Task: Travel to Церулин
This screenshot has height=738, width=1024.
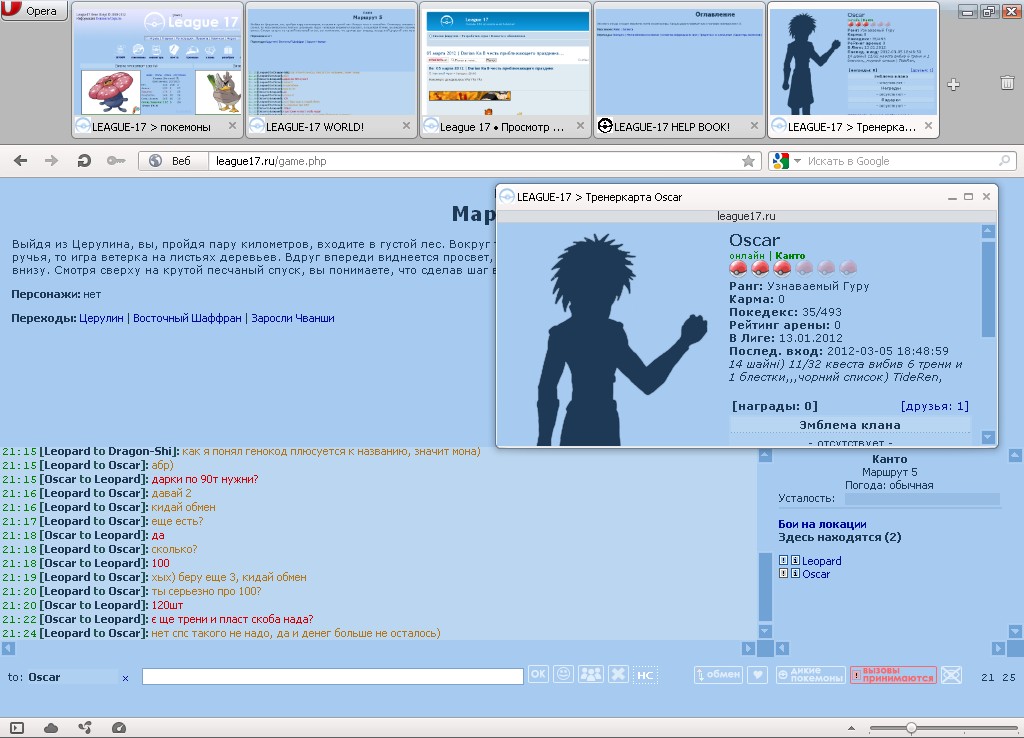Action: pyautogui.click(x=101, y=318)
